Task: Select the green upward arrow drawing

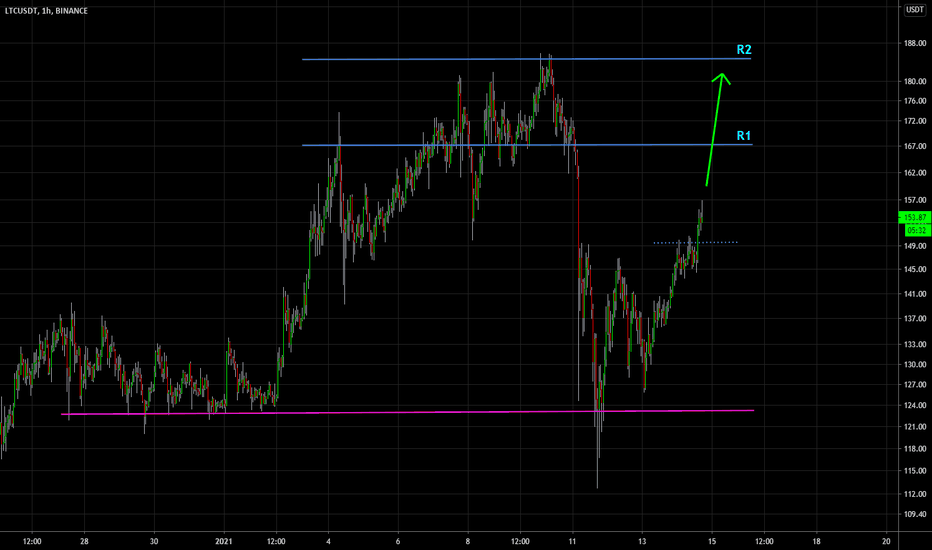Action: tap(717, 130)
